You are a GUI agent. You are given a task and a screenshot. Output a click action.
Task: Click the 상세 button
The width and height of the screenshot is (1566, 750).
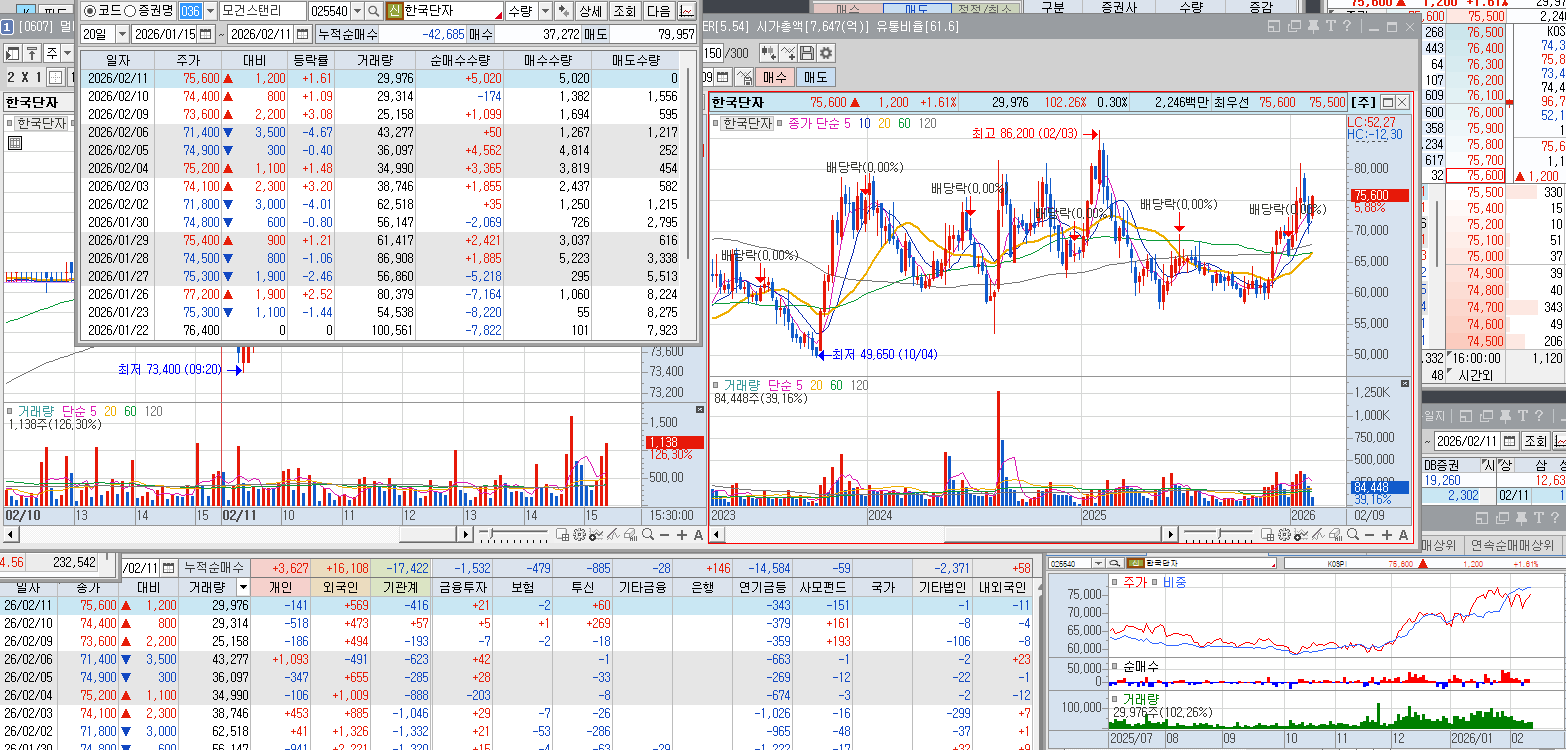(591, 11)
